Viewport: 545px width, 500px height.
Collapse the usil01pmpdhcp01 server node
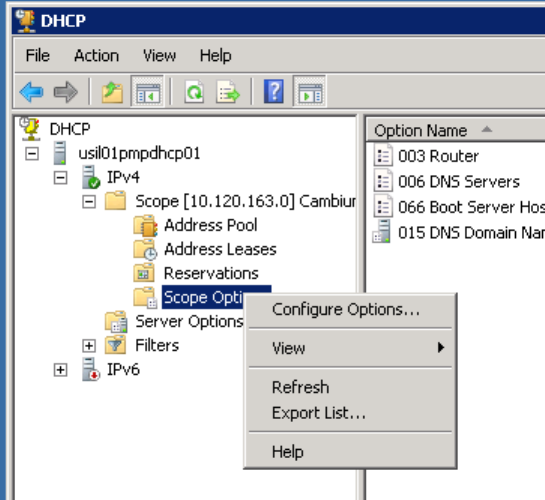point(32,154)
